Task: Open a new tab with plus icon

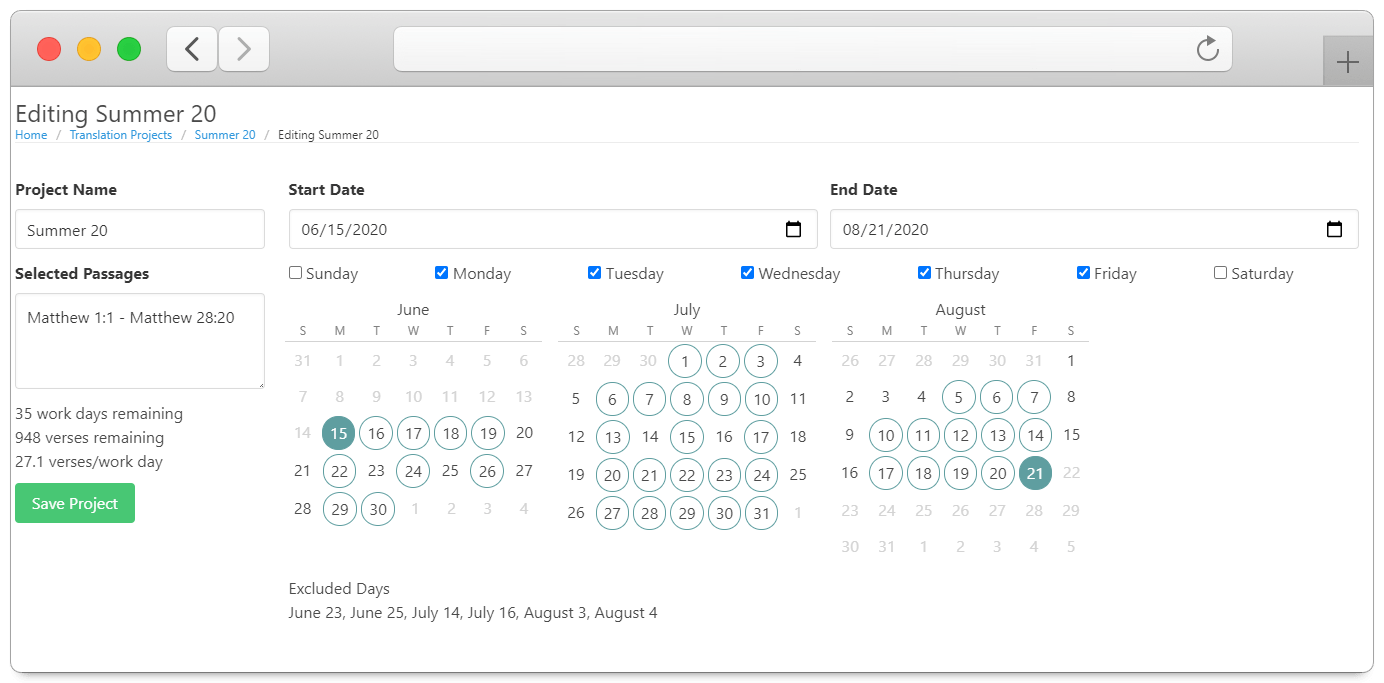Action: coord(1347,63)
